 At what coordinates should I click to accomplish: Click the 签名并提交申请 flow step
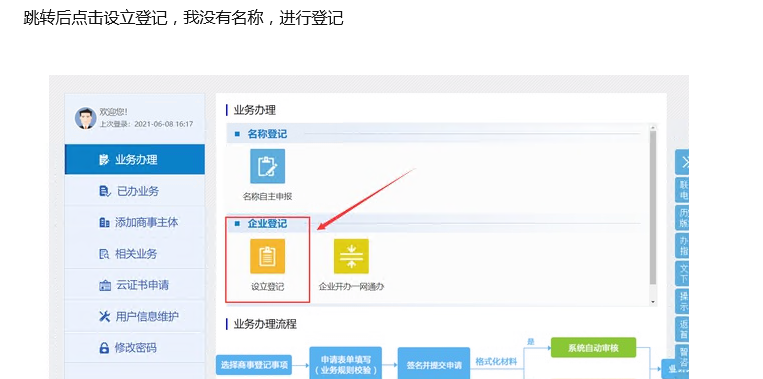(434, 364)
